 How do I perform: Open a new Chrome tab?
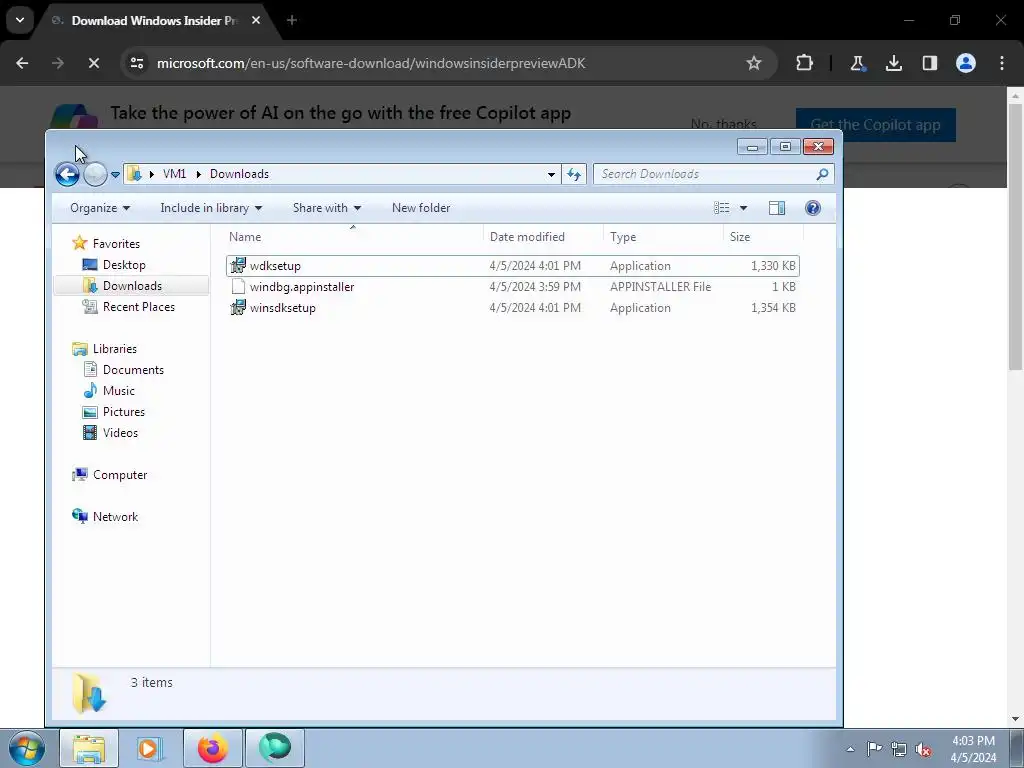click(x=292, y=20)
